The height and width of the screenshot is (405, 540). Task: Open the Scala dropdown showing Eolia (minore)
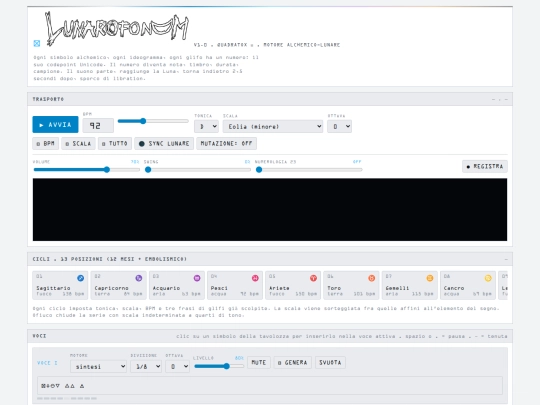pyautogui.click(x=273, y=126)
